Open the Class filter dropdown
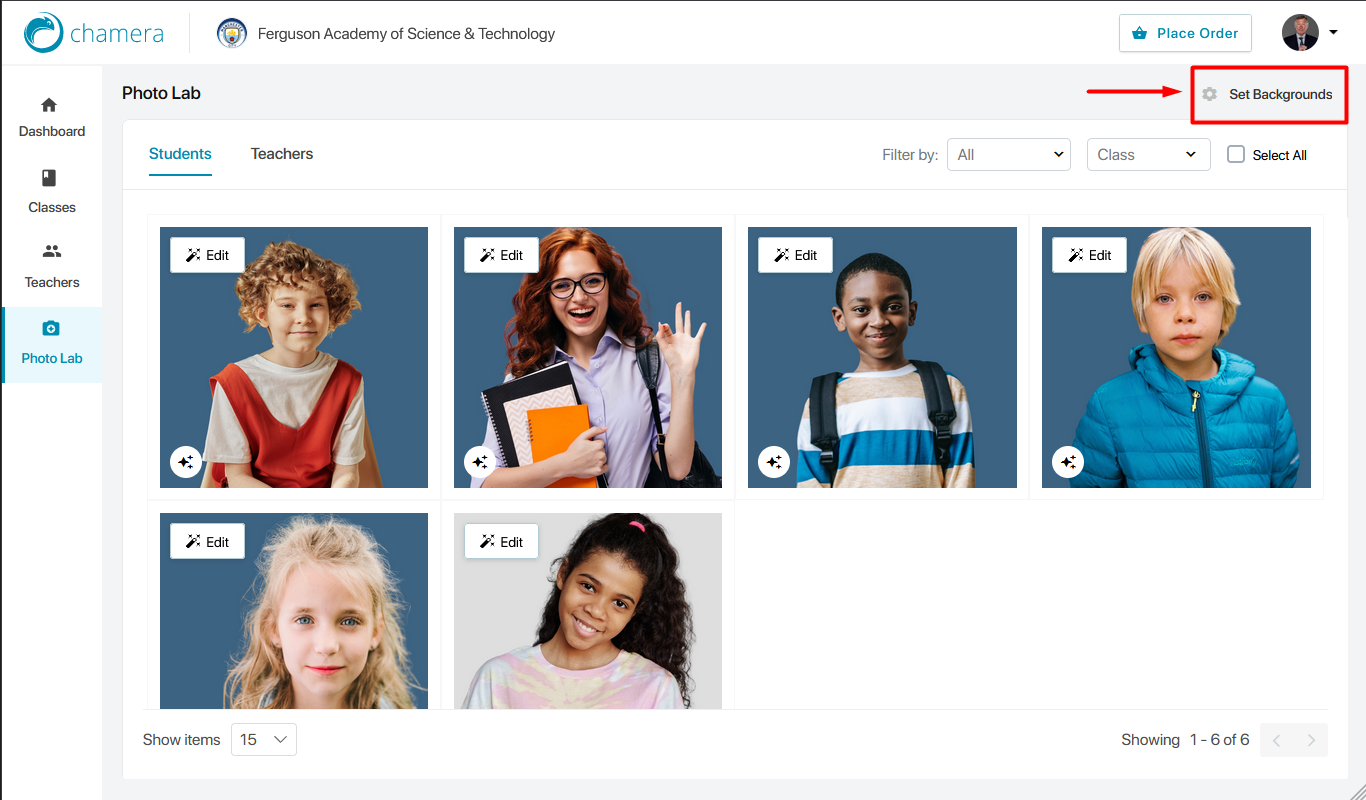The width and height of the screenshot is (1366, 800). coord(1149,154)
